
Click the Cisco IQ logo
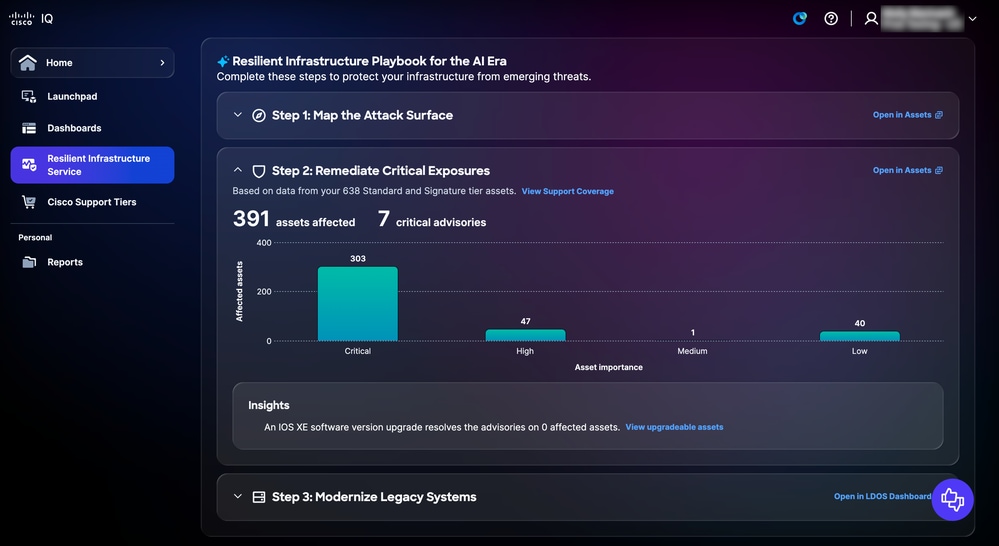coord(31,18)
